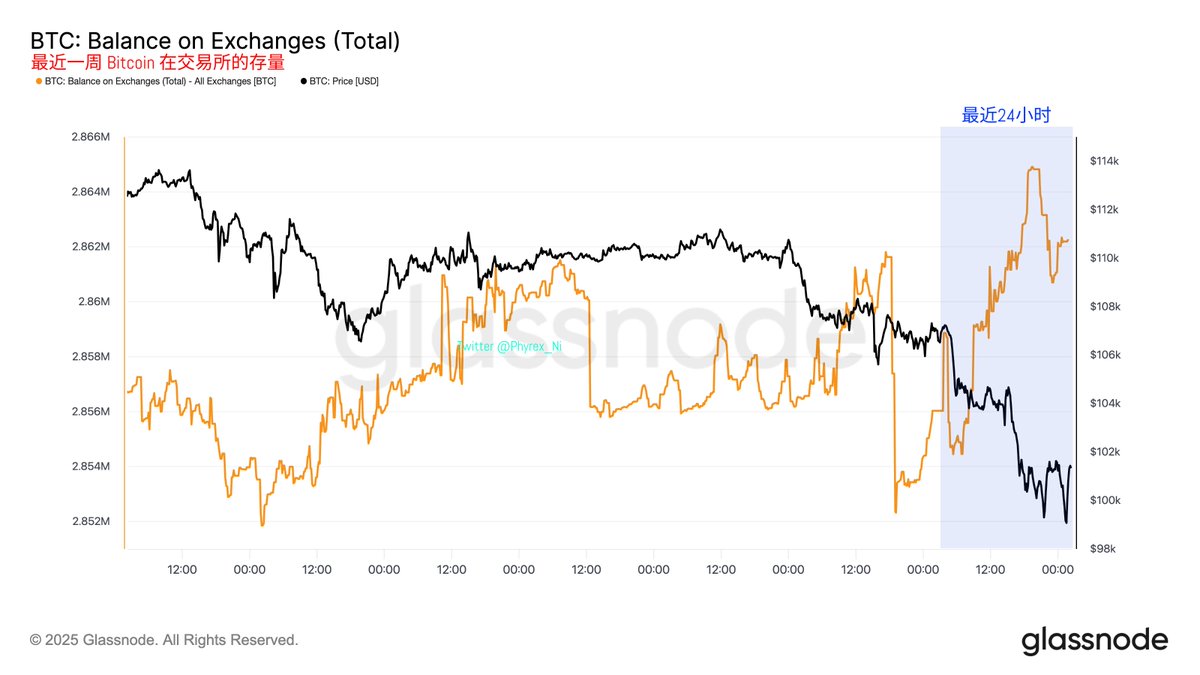Click the 2.856M left axis label

tap(91, 411)
